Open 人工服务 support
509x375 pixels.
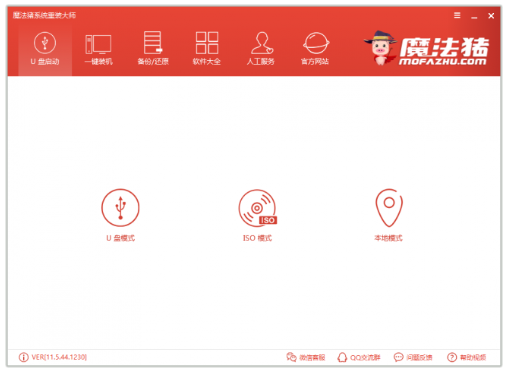[261, 49]
